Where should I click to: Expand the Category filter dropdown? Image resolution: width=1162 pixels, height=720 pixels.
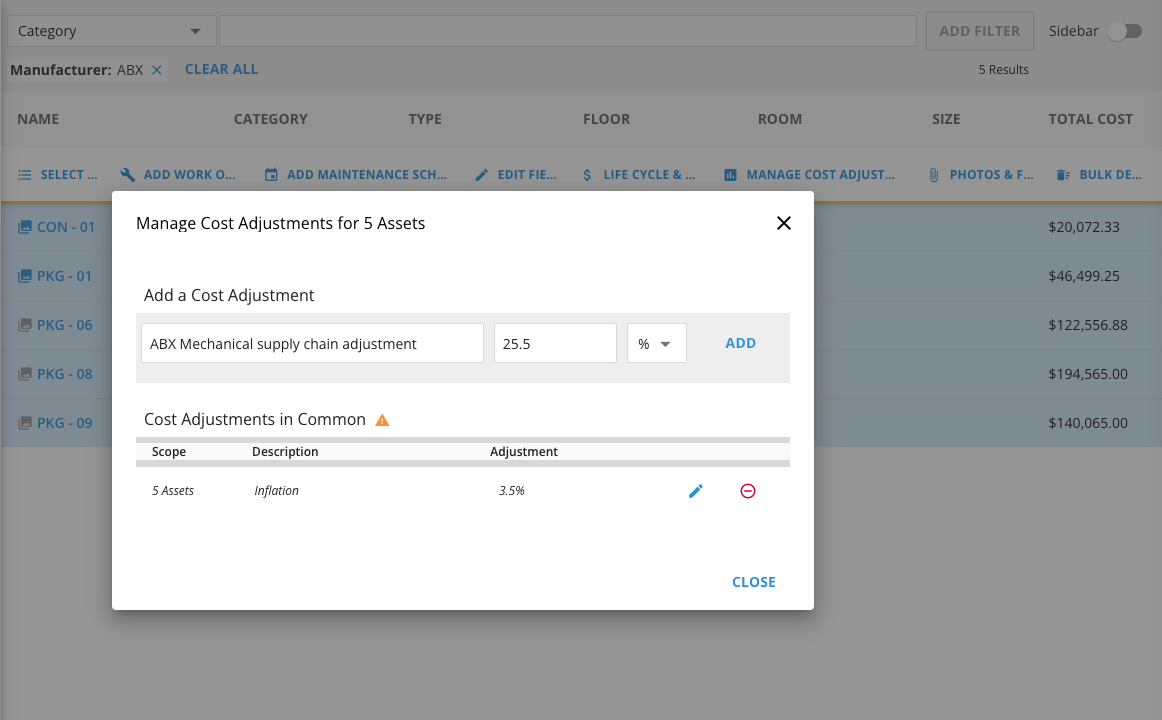point(111,31)
